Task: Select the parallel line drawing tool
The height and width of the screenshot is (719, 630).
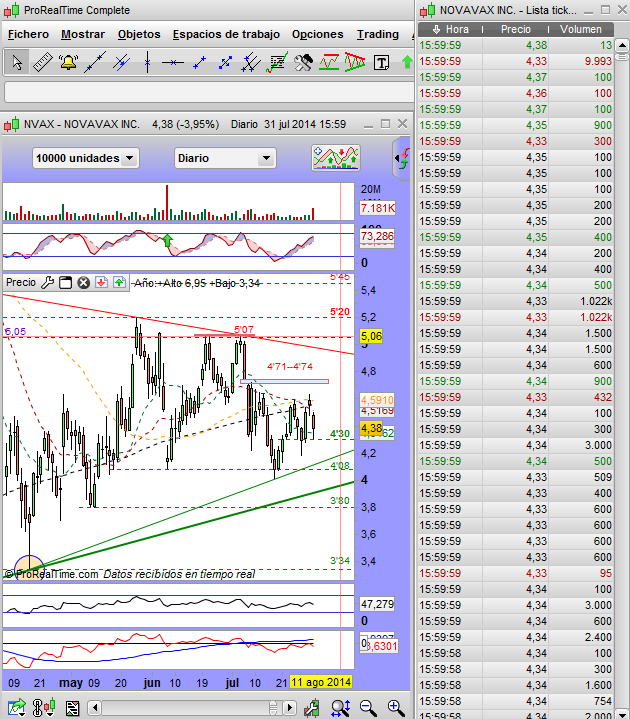Action: pyautogui.click(x=121, y=62)
